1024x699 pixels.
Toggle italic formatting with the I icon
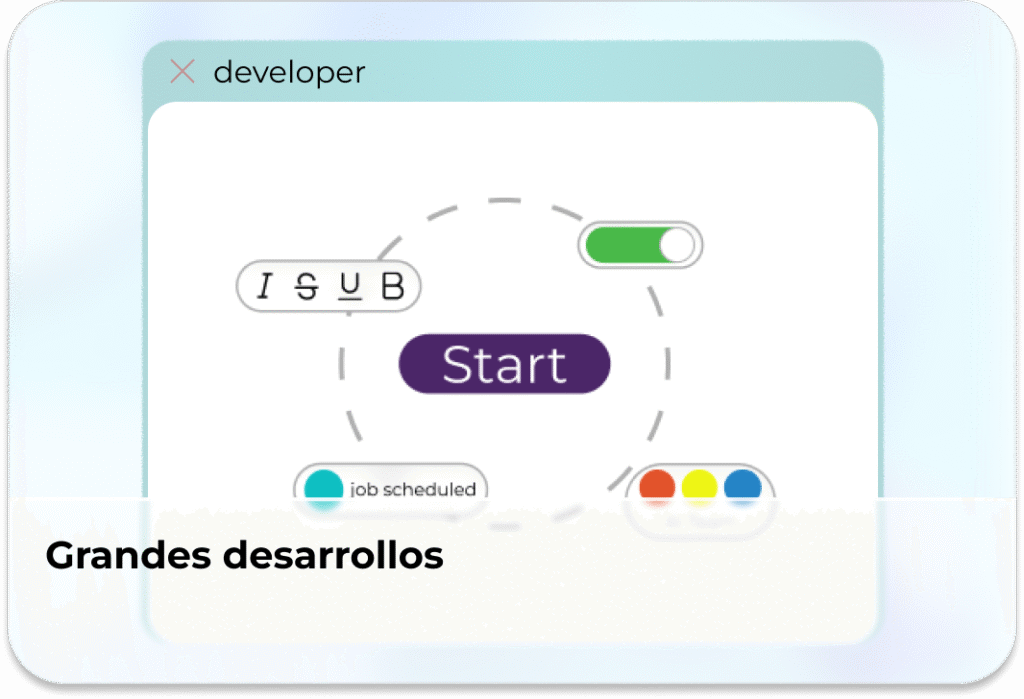point(264,288)
